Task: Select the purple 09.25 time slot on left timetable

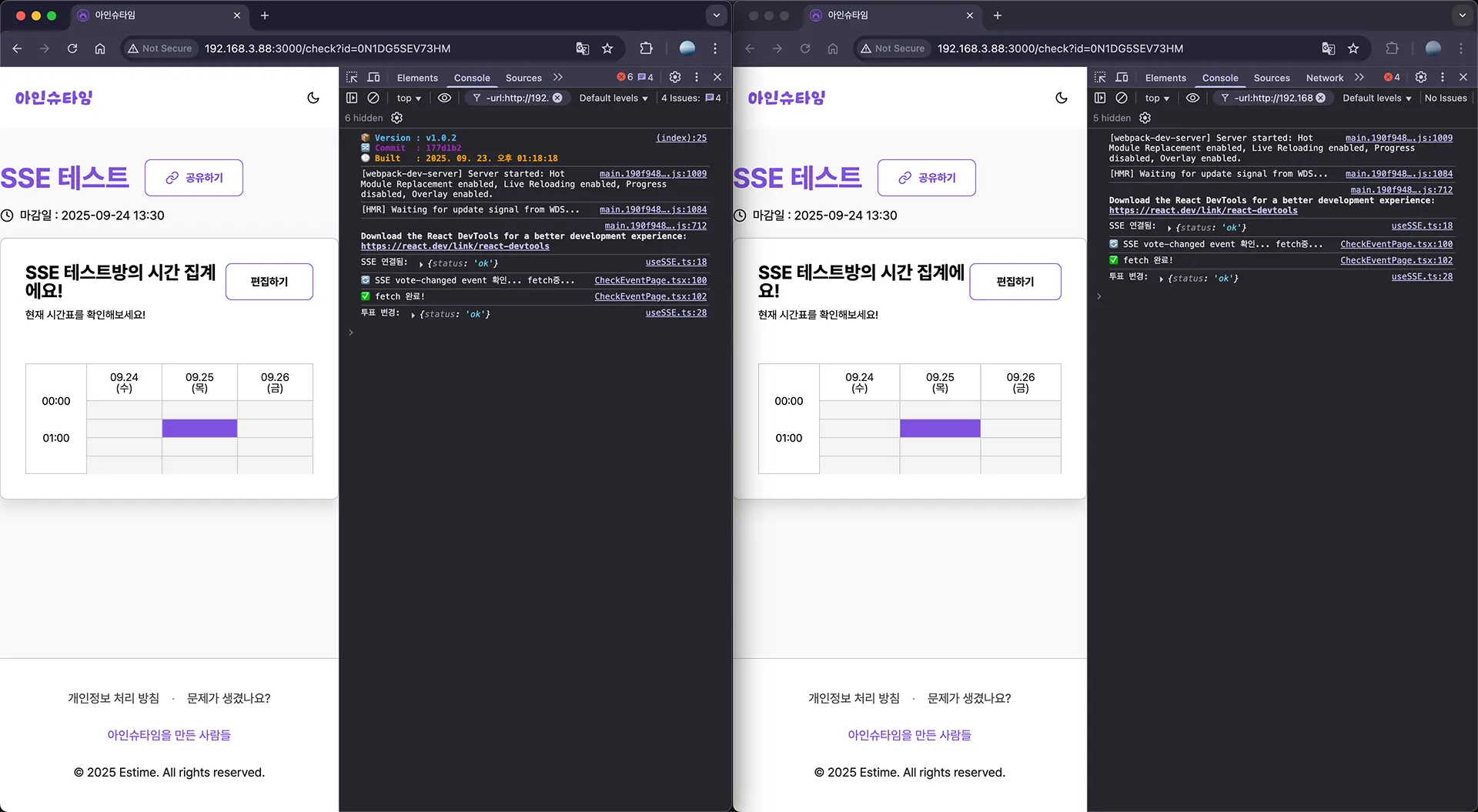Action: pos(199,428)
